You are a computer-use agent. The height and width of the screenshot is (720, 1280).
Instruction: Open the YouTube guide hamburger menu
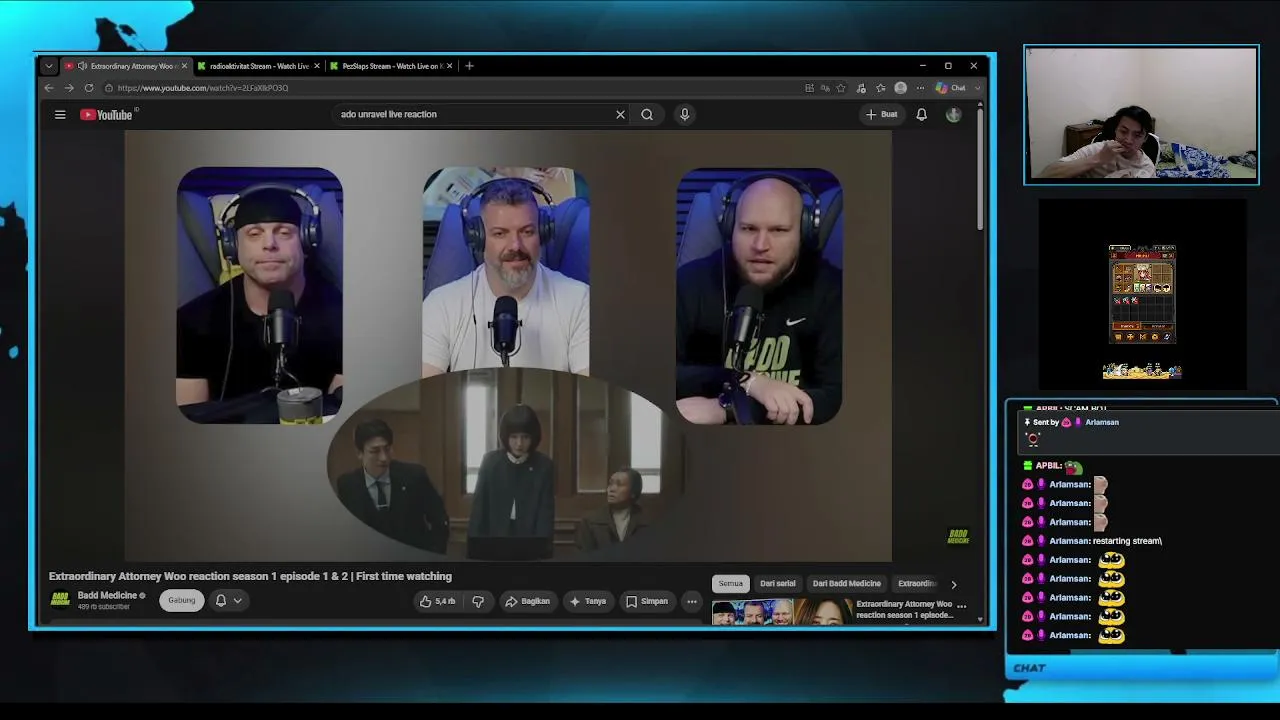click(x=60, y=114)
